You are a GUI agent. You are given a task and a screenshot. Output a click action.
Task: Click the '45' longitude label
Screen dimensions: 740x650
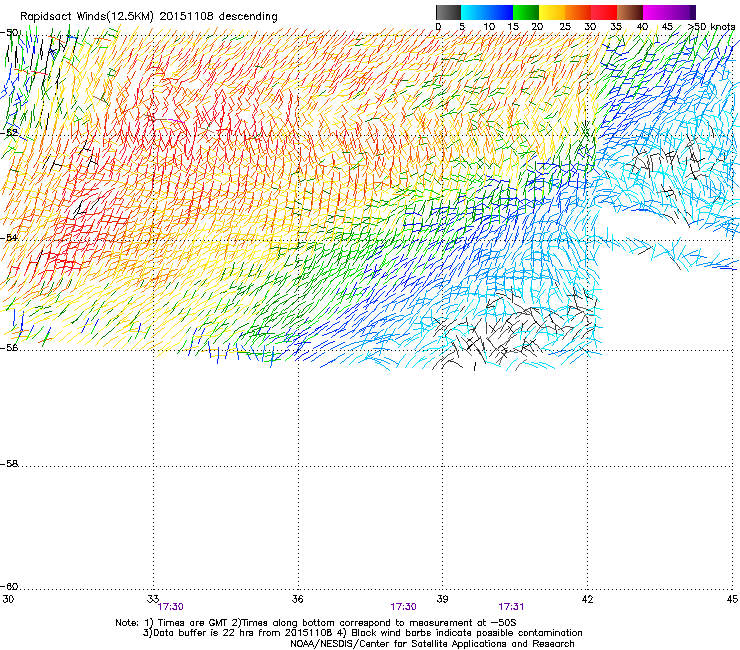pos(732,599)
